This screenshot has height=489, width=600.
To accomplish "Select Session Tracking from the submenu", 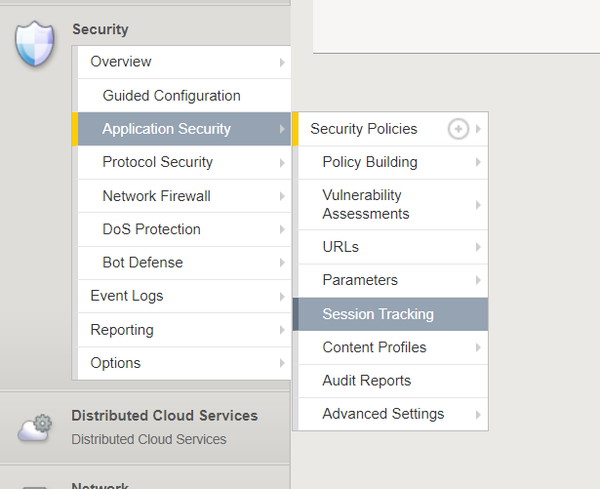I will pos(378,314).
